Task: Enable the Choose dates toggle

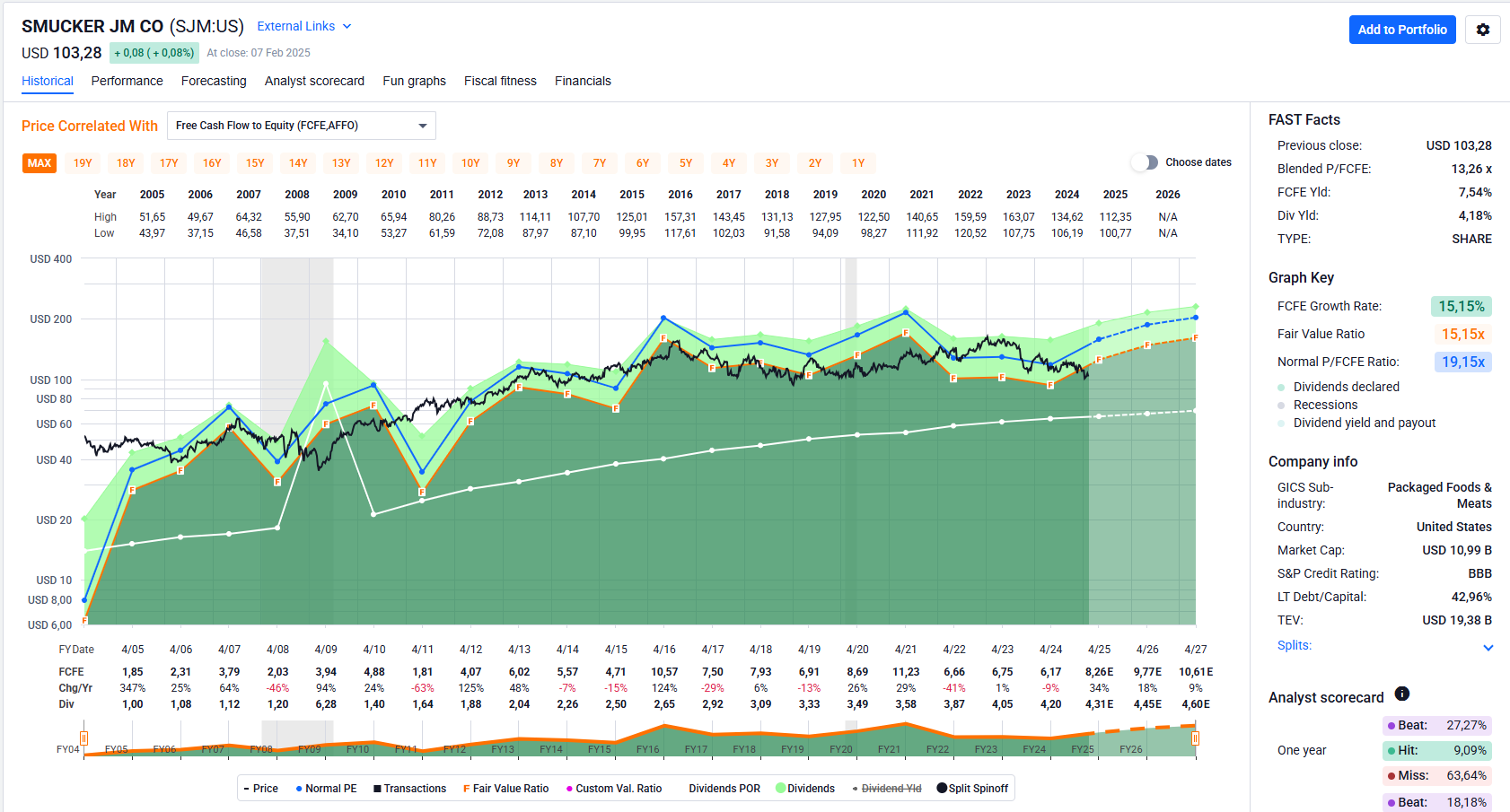Action: pyautogui.click(x=1145, y=162)
